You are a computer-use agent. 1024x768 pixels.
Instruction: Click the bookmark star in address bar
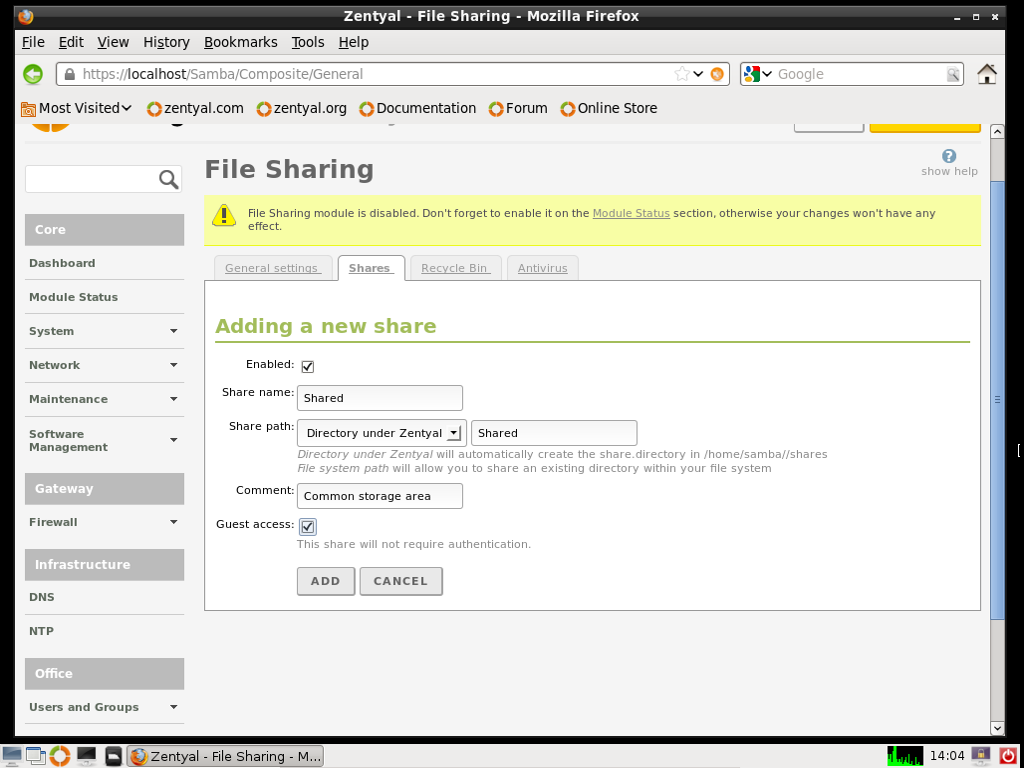[x=682, y=74]
